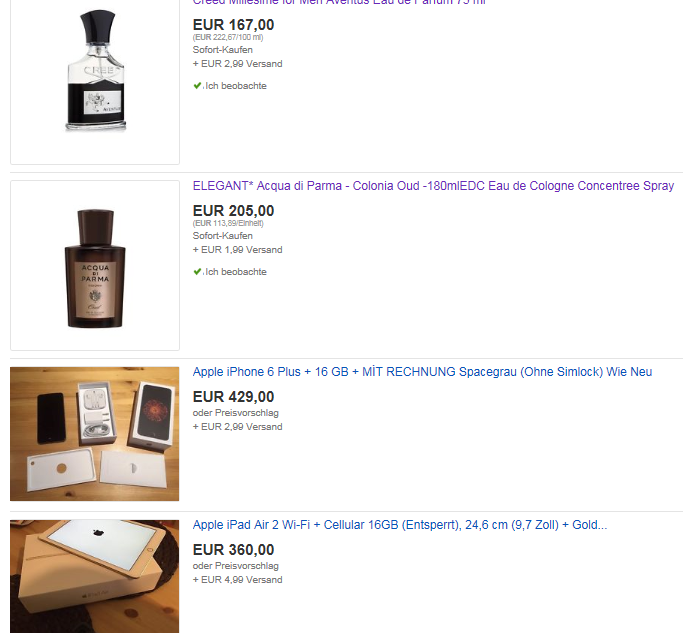Screen dimensions: 683x633
Task: Open the iPad Air 2 photo thumbnail
Action: click(x=95, y=576)
